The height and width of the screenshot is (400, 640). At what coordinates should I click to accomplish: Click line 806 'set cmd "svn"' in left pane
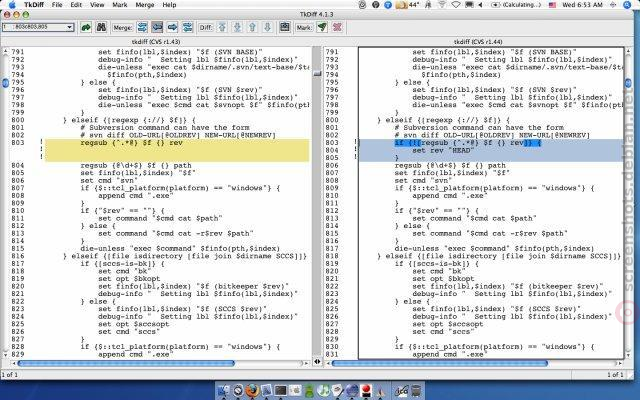pos(109,180)
